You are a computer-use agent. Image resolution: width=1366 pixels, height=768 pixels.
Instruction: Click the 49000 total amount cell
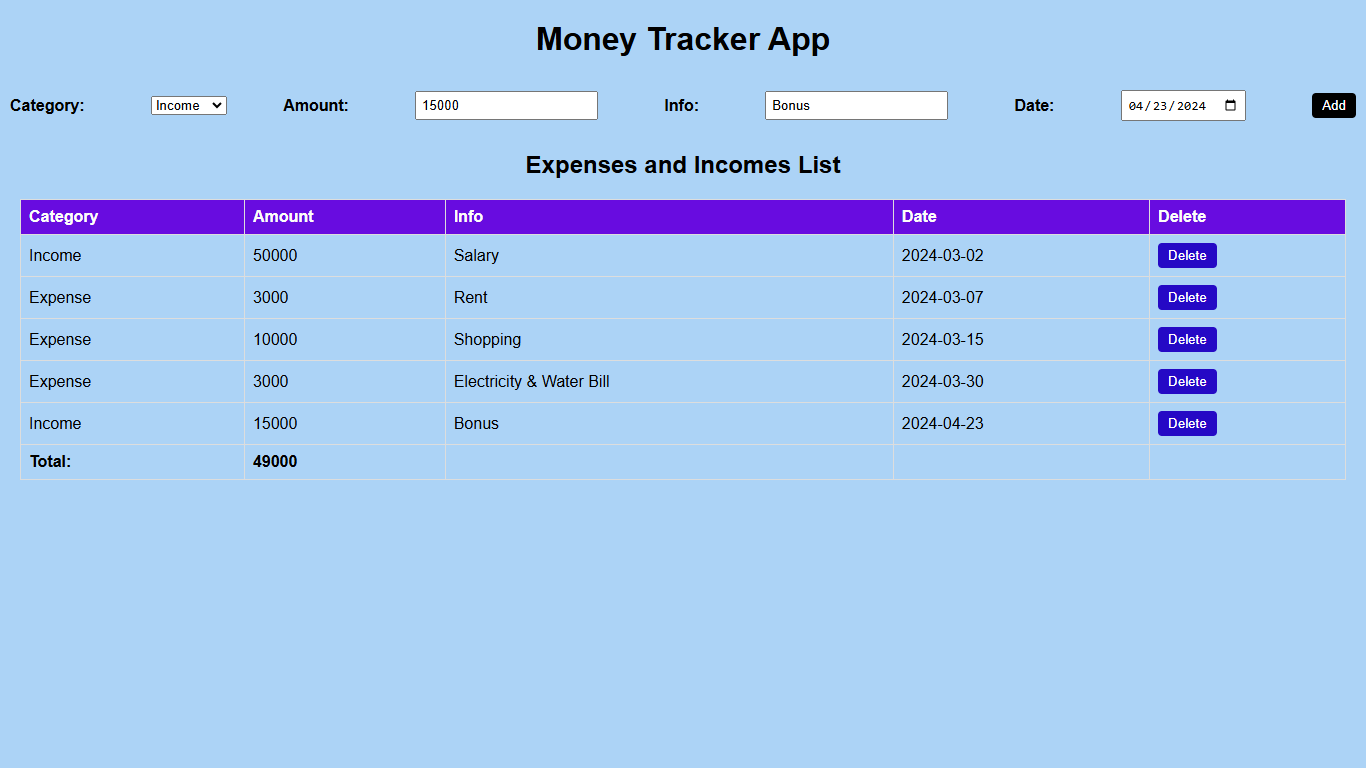345,462
